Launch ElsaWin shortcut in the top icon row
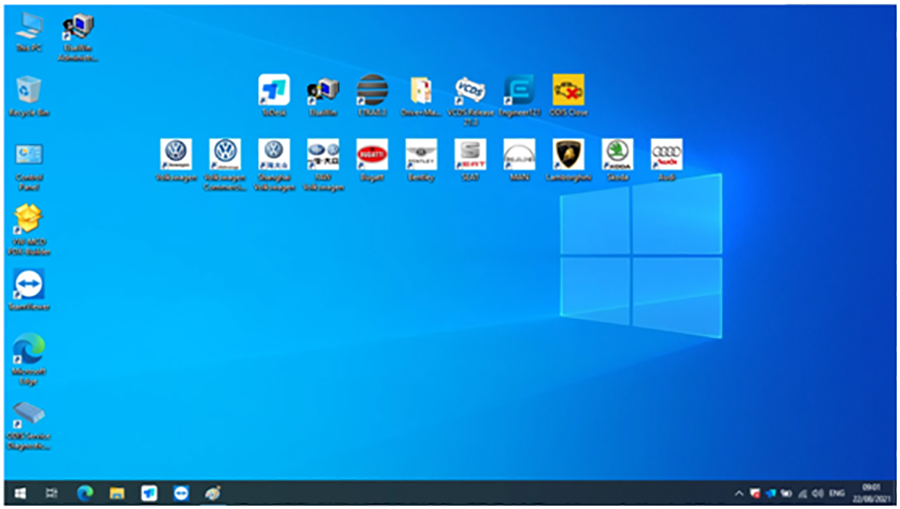This screenshot has width=900, height=509. click(323, 95)
